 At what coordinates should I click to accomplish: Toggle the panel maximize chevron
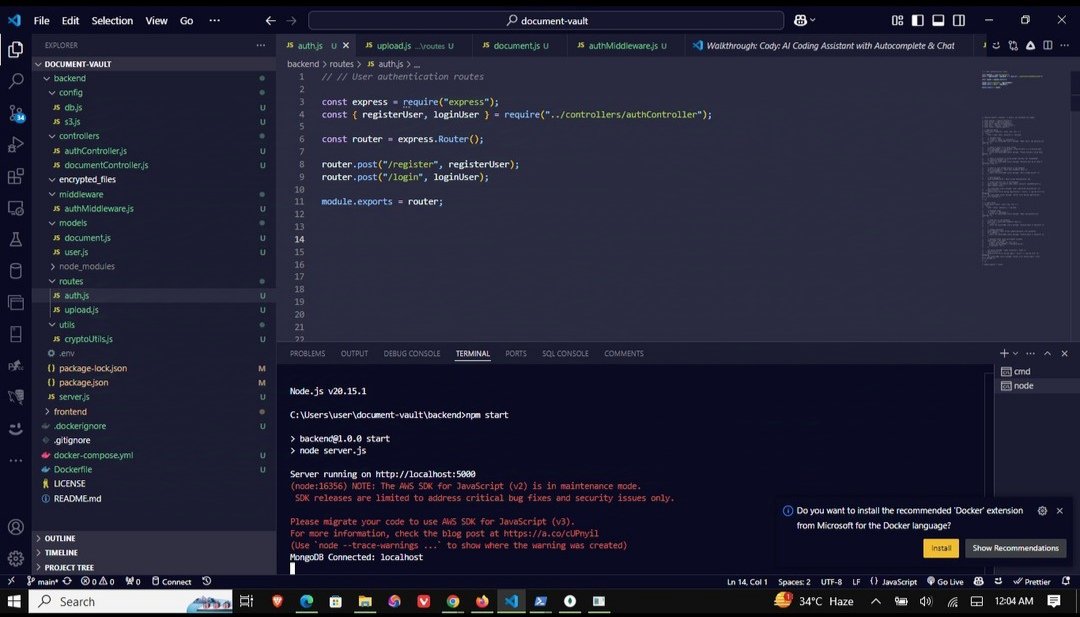pos(1047,353)
